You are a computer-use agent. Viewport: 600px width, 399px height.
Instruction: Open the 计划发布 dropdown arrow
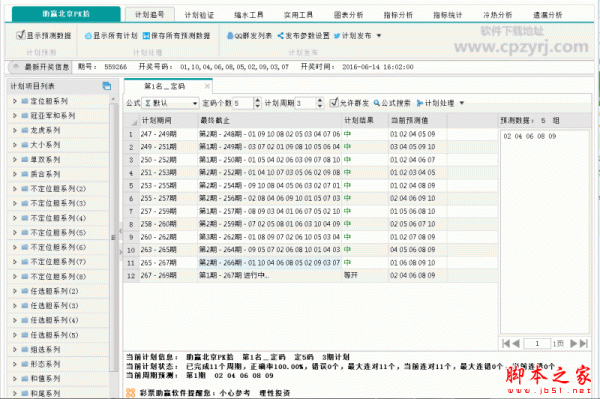point(379,36)
